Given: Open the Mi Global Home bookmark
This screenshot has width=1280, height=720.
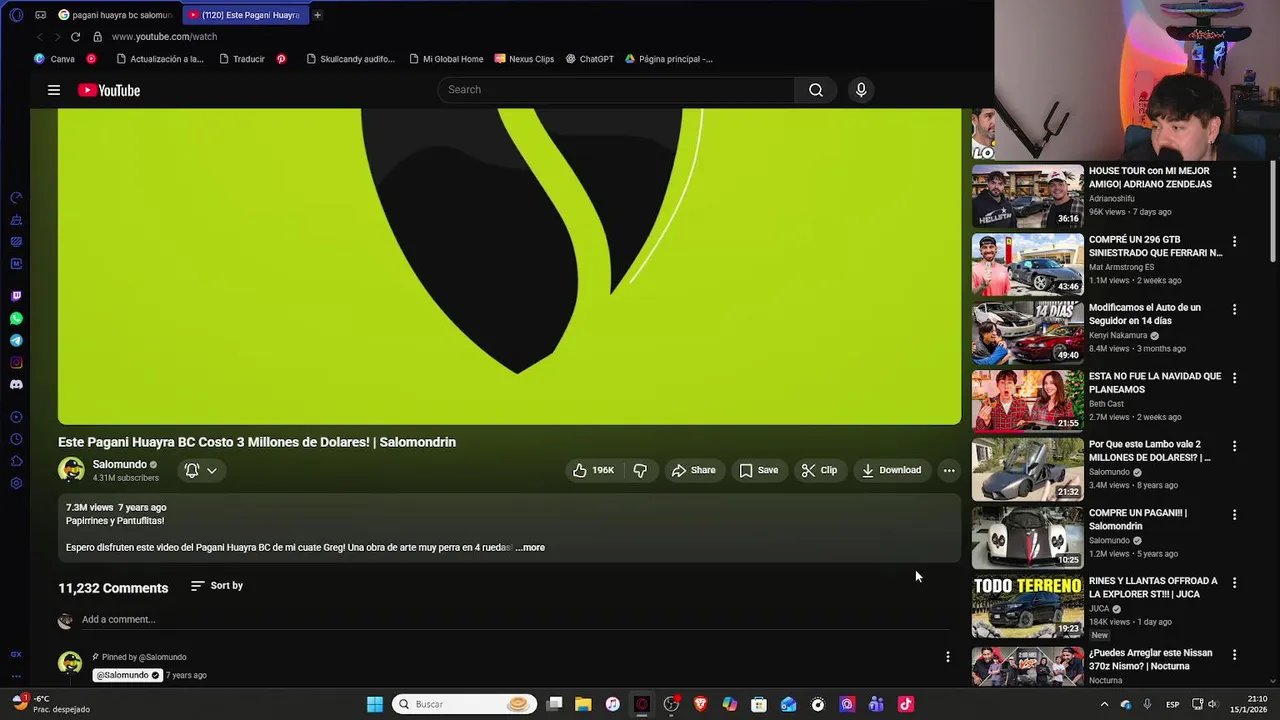Looking at the screenshot, I should [x=446, y=59].
